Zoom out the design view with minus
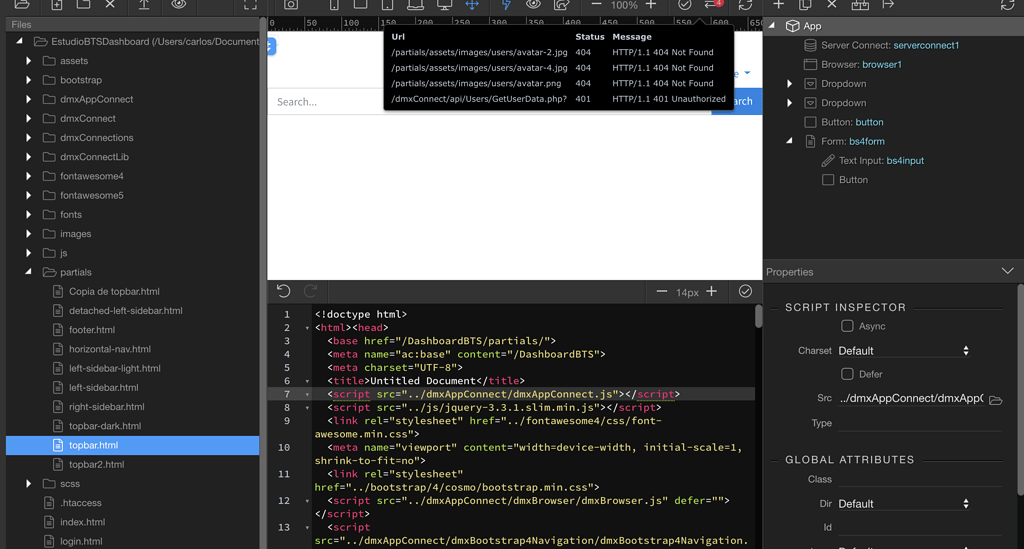This screenshot has height=549, width=1024. point(596,4)
